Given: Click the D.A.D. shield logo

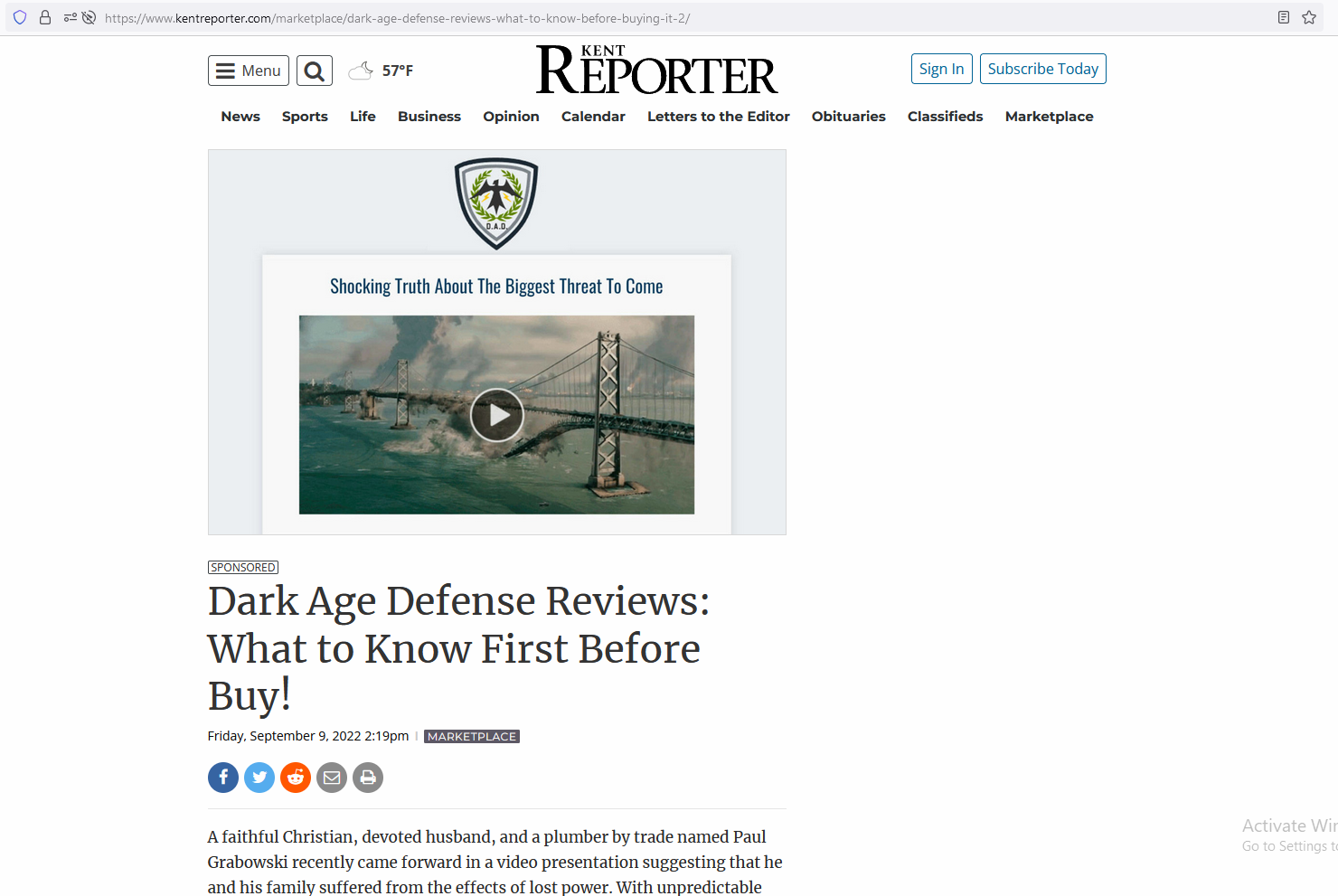Looking at the screenshot, I should tap(496, 203).
